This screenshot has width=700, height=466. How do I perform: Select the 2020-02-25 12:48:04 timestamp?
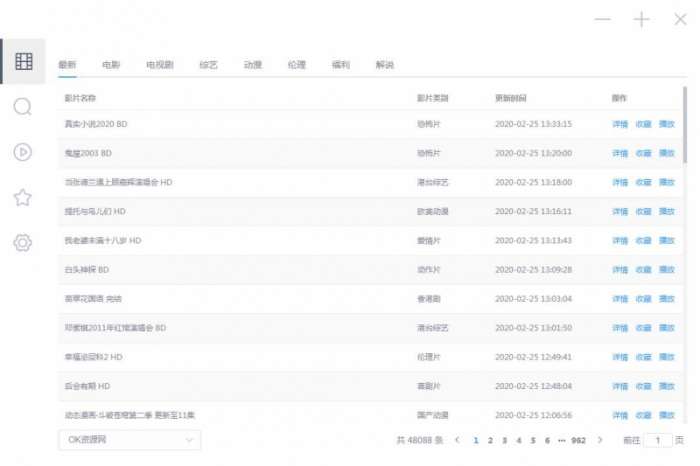533,386
